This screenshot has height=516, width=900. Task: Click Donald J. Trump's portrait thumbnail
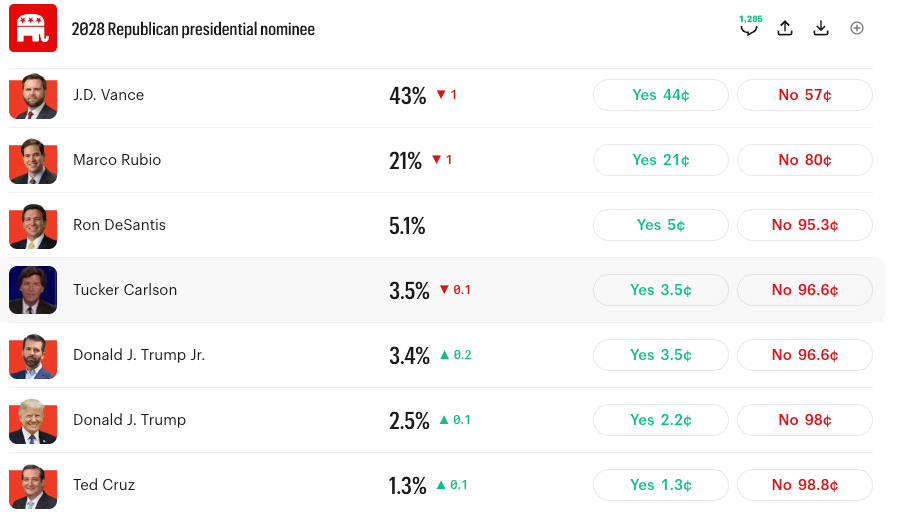33,420
